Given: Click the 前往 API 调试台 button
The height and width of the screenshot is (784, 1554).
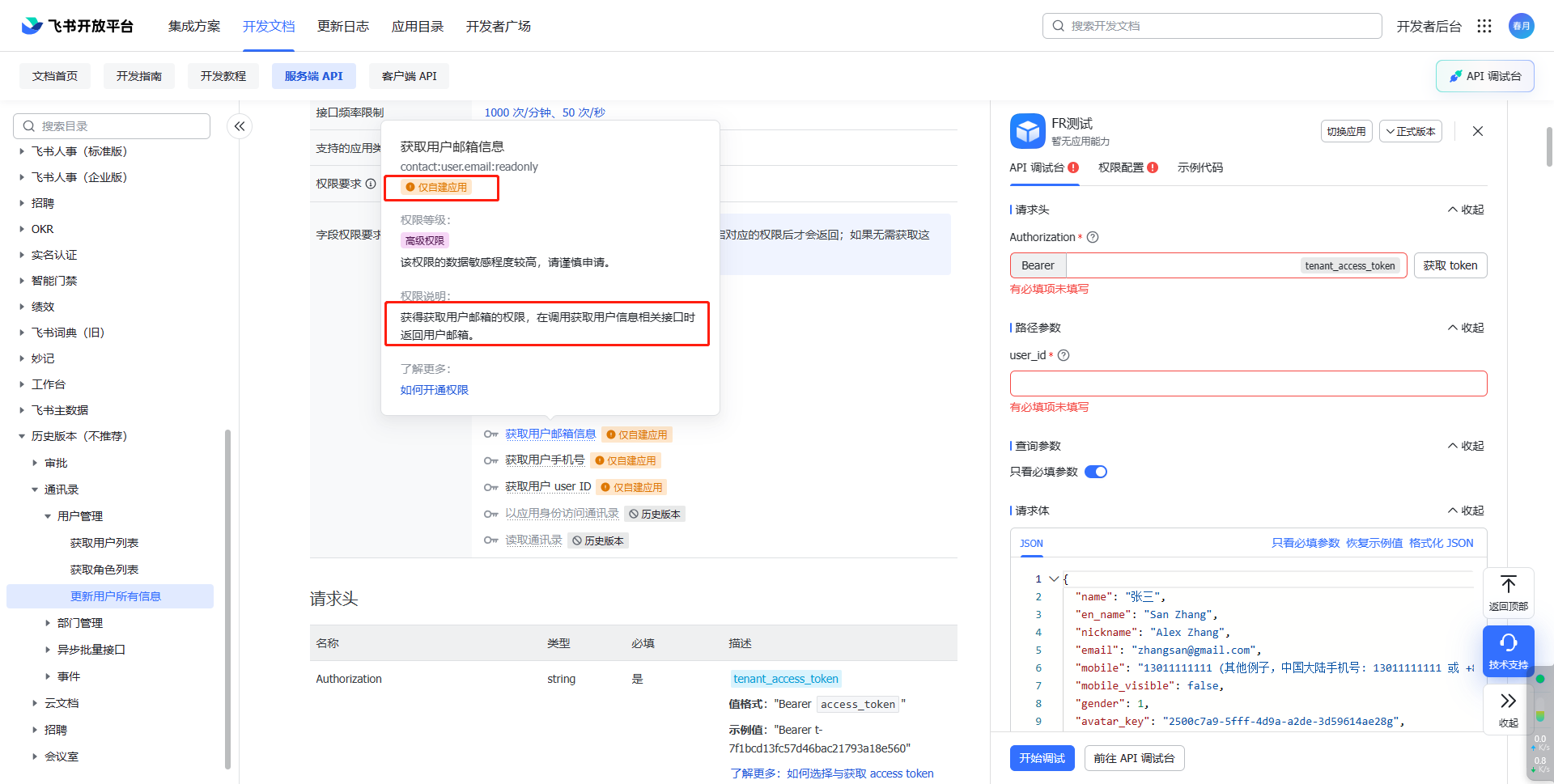Looking at the screenshot, I should [x=1134, y=758].
